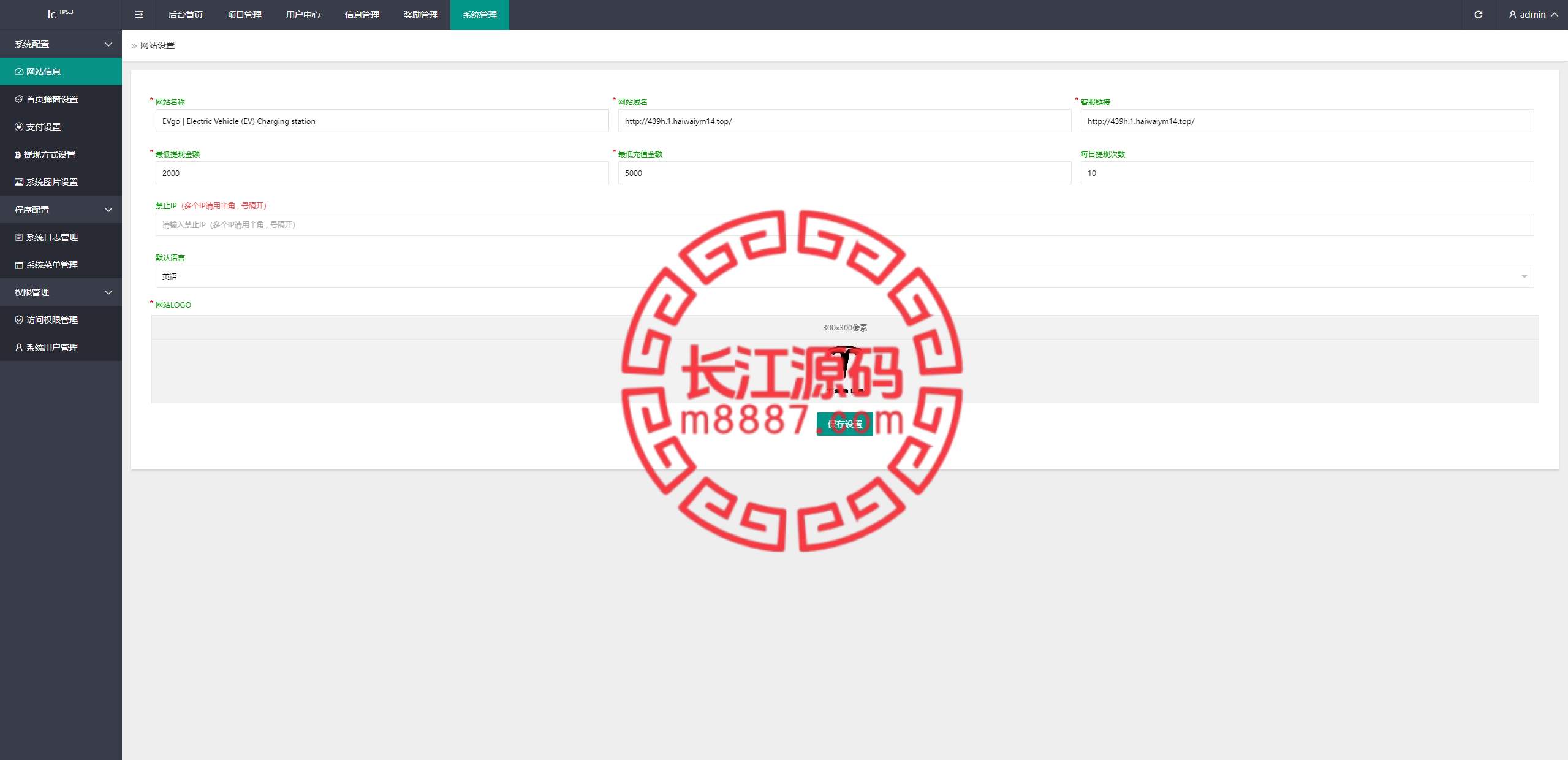The height and width of the screenshot is (760, 1568).
Task: Open the 网站信息 sidebar item
Action: [x=61, y=72]
